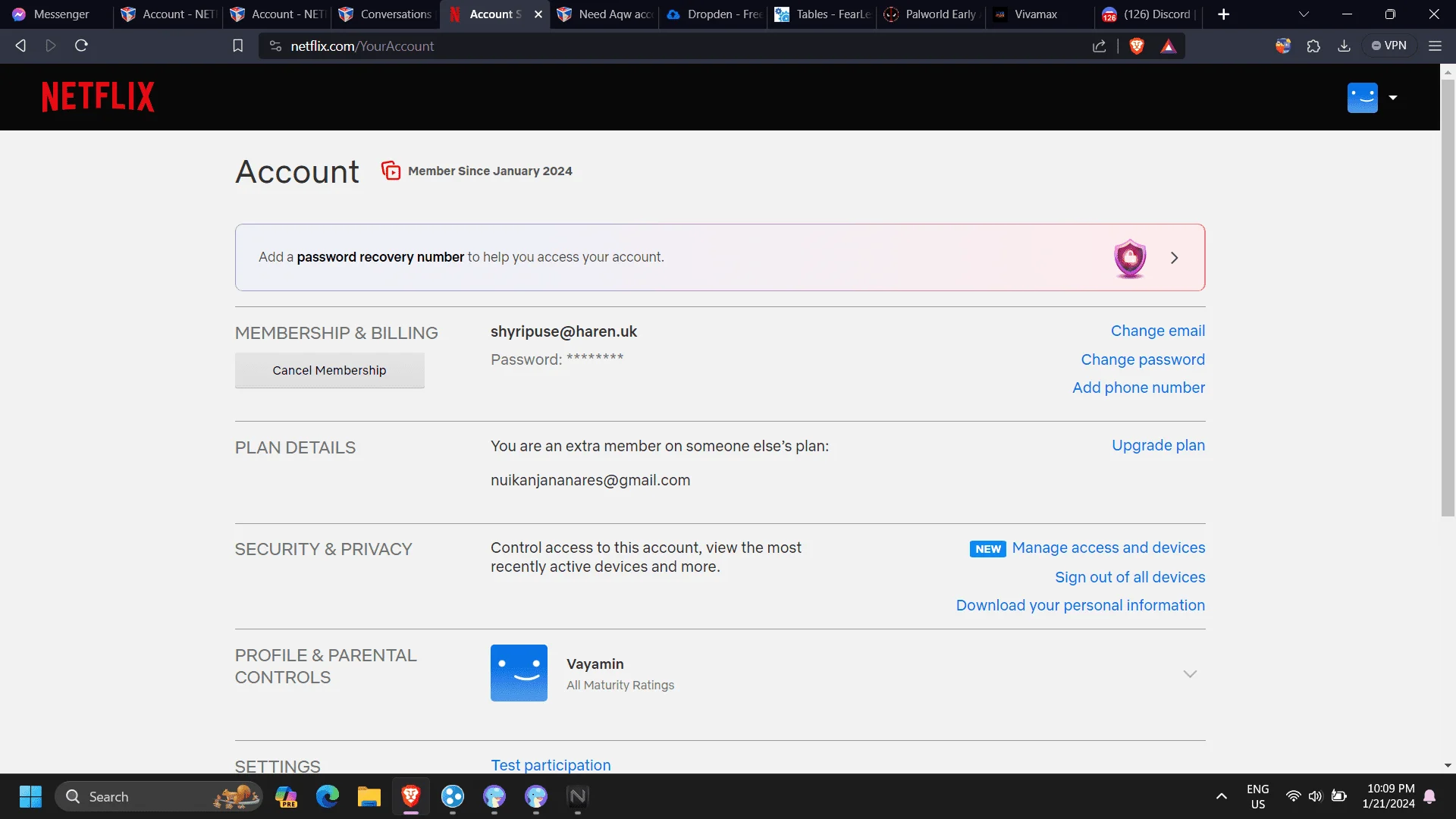Open Microsoft Edge from taskbar
Screen dimensions: 1456x819
(x=328, y=796)
